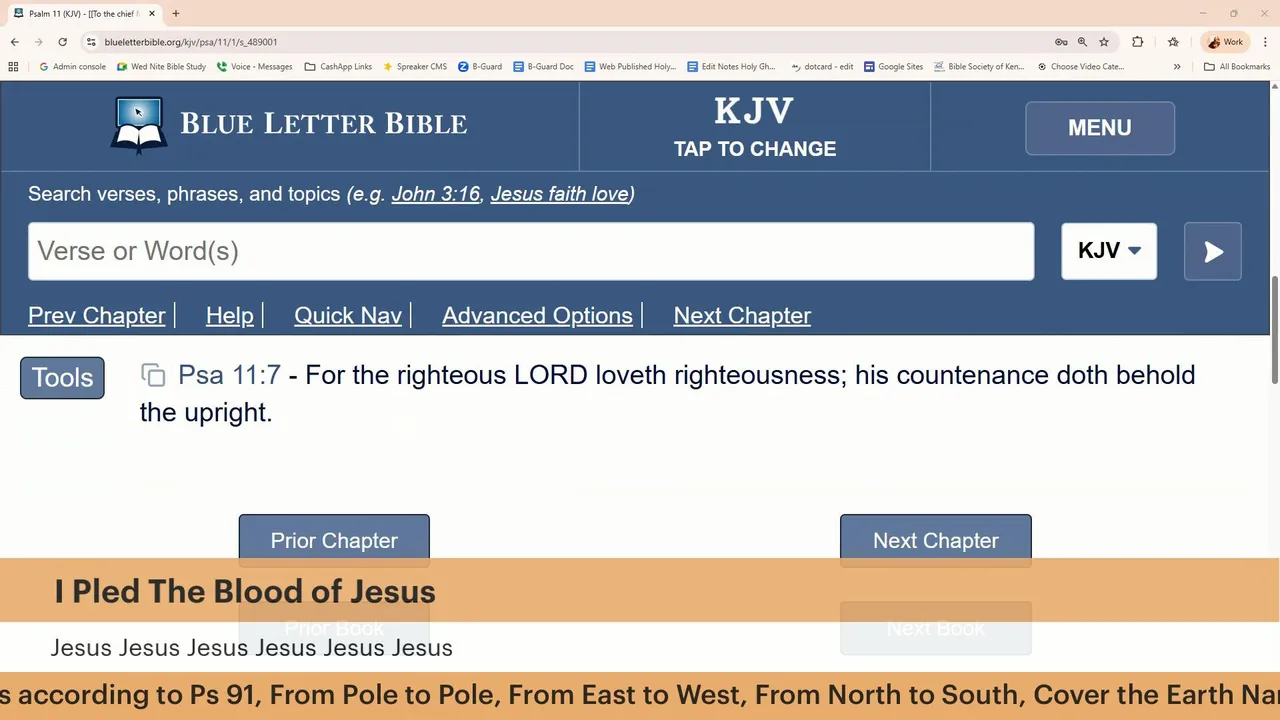Expand the KJV version dropdown beside search

(1109, 251)
